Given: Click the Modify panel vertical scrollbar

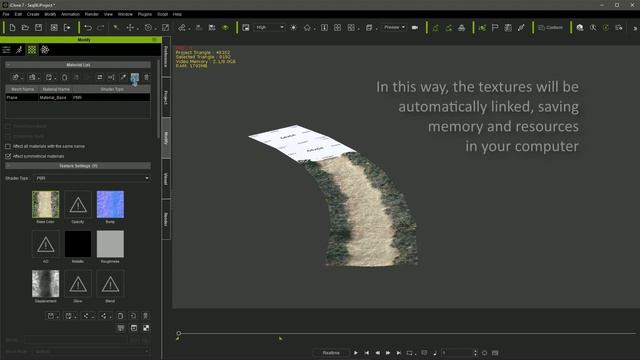Looking at the screenshot, I should (158, 98).
